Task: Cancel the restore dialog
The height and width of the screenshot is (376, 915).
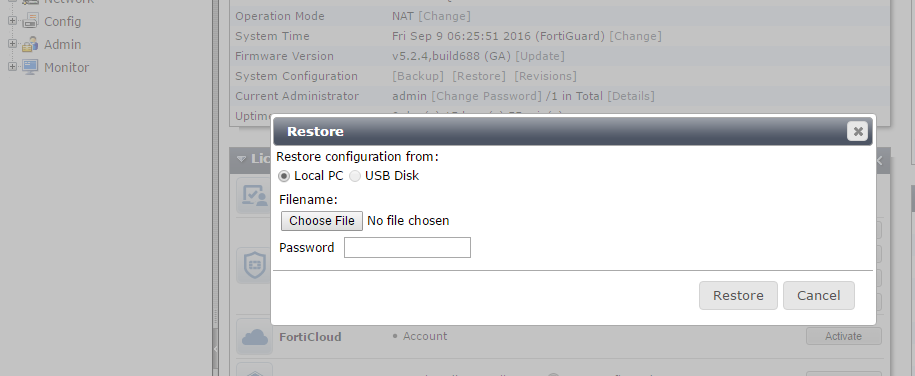Action: click(819, 295)
